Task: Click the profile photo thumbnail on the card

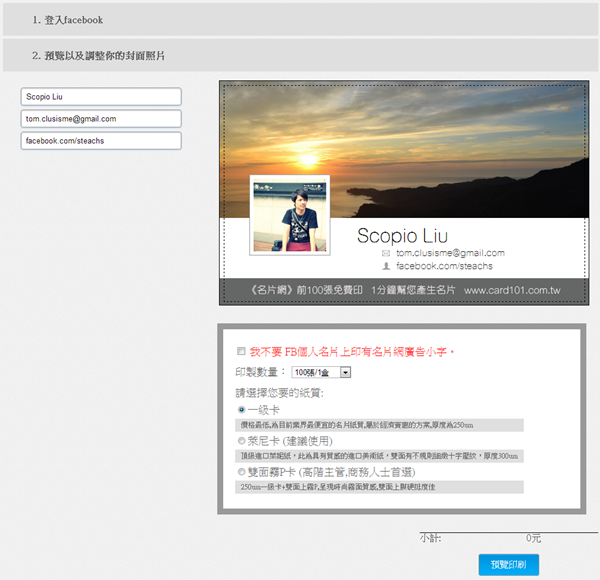Action: tap(289, 214)
